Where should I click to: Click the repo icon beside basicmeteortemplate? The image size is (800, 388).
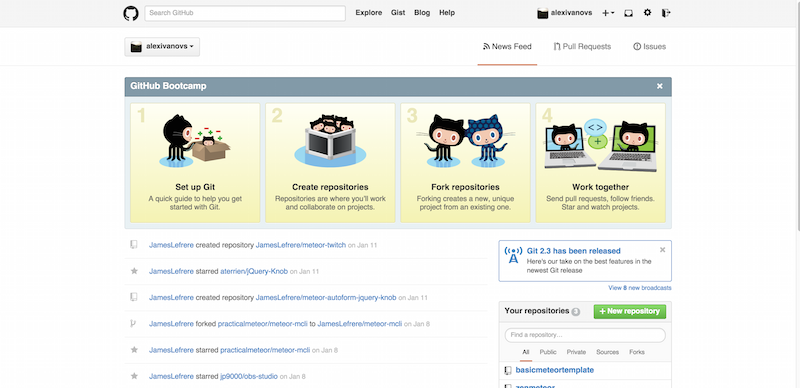508,370
